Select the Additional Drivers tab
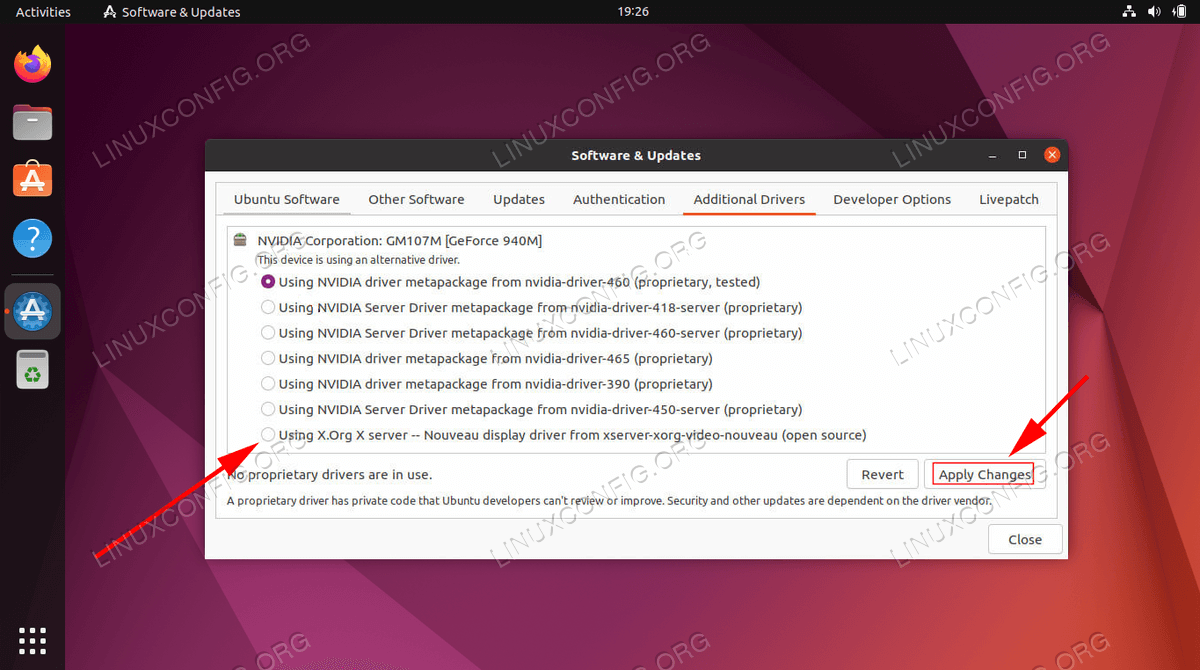 (x=749, y=199)
